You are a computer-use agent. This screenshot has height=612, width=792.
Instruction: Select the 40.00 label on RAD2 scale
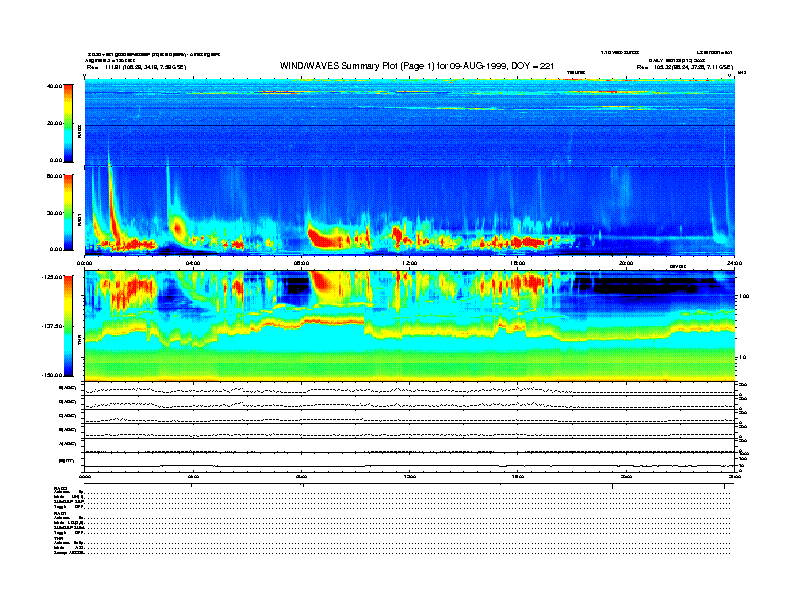tap(54, 86)
